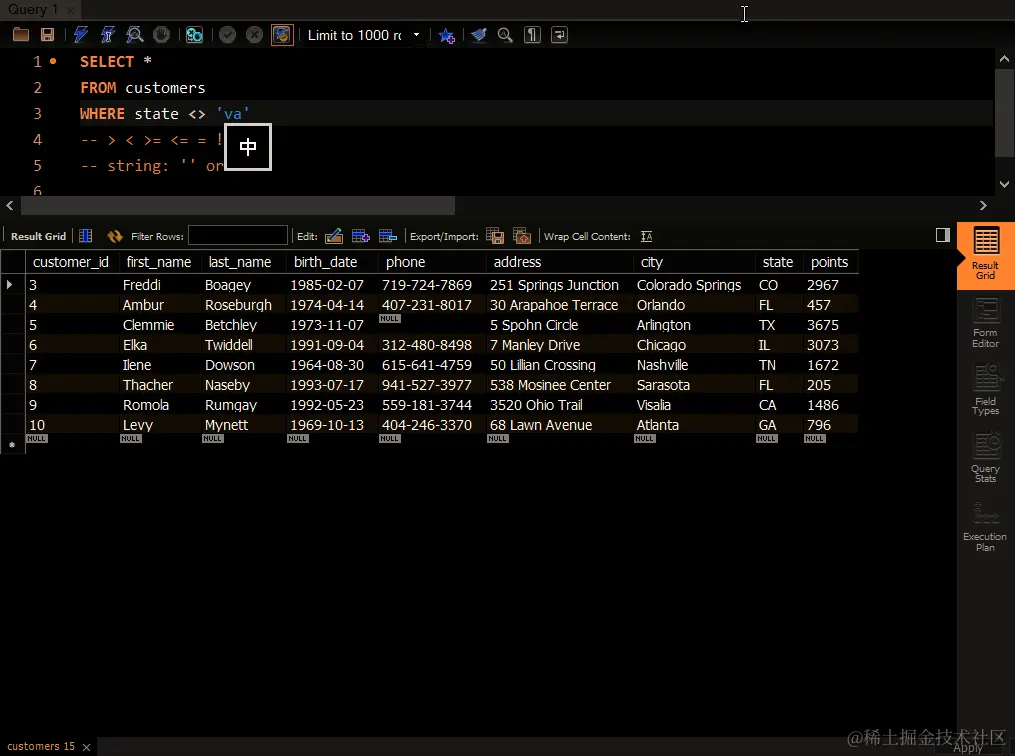Image resolution: width=1015 pixels, height=756 pixels.
Task: Select the Query 1 editor tab
Action: pyautogui.click(x=32, y=9)
